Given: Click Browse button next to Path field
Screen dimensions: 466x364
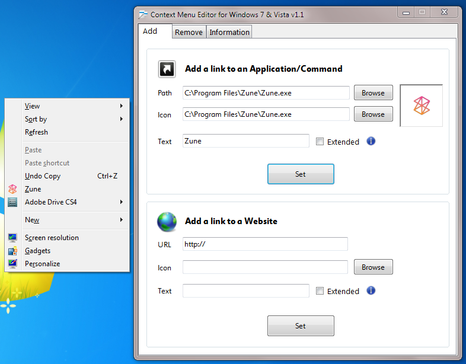Looking at the screenshot, I should pos(373,93).
